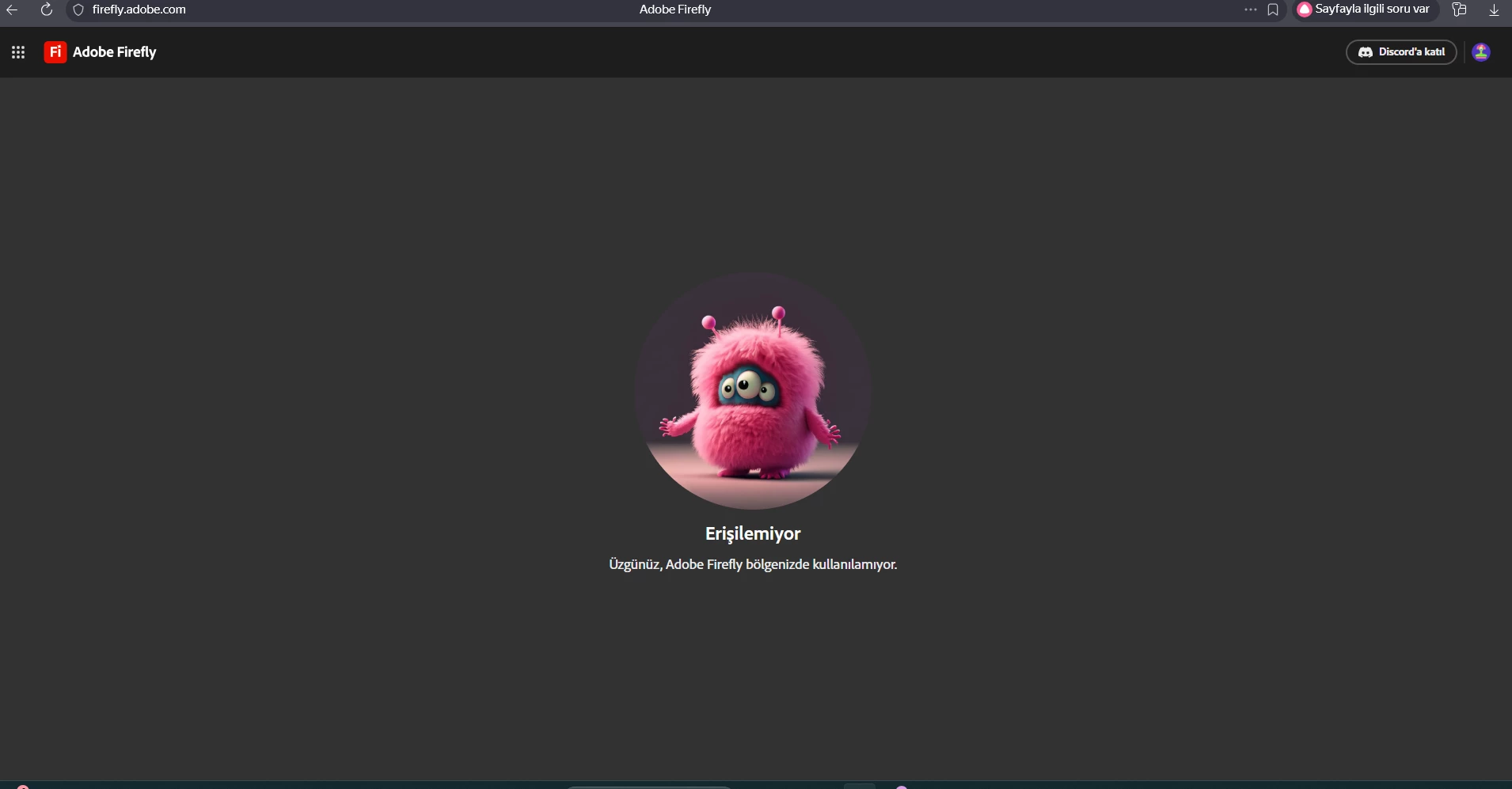The height and width of the screenshot is (789, 1512).
Task: Open site protection shield icon info
Action: [x=78, y=9]
